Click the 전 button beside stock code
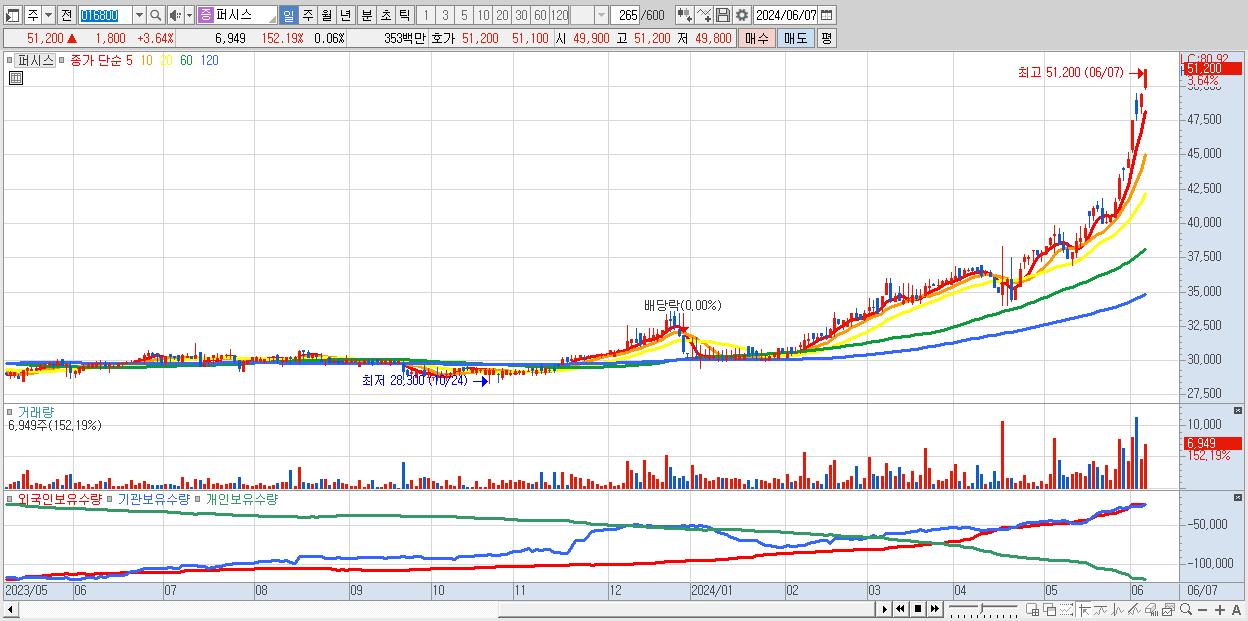Viewport: 1248px width, 621px height. [67, 15]
